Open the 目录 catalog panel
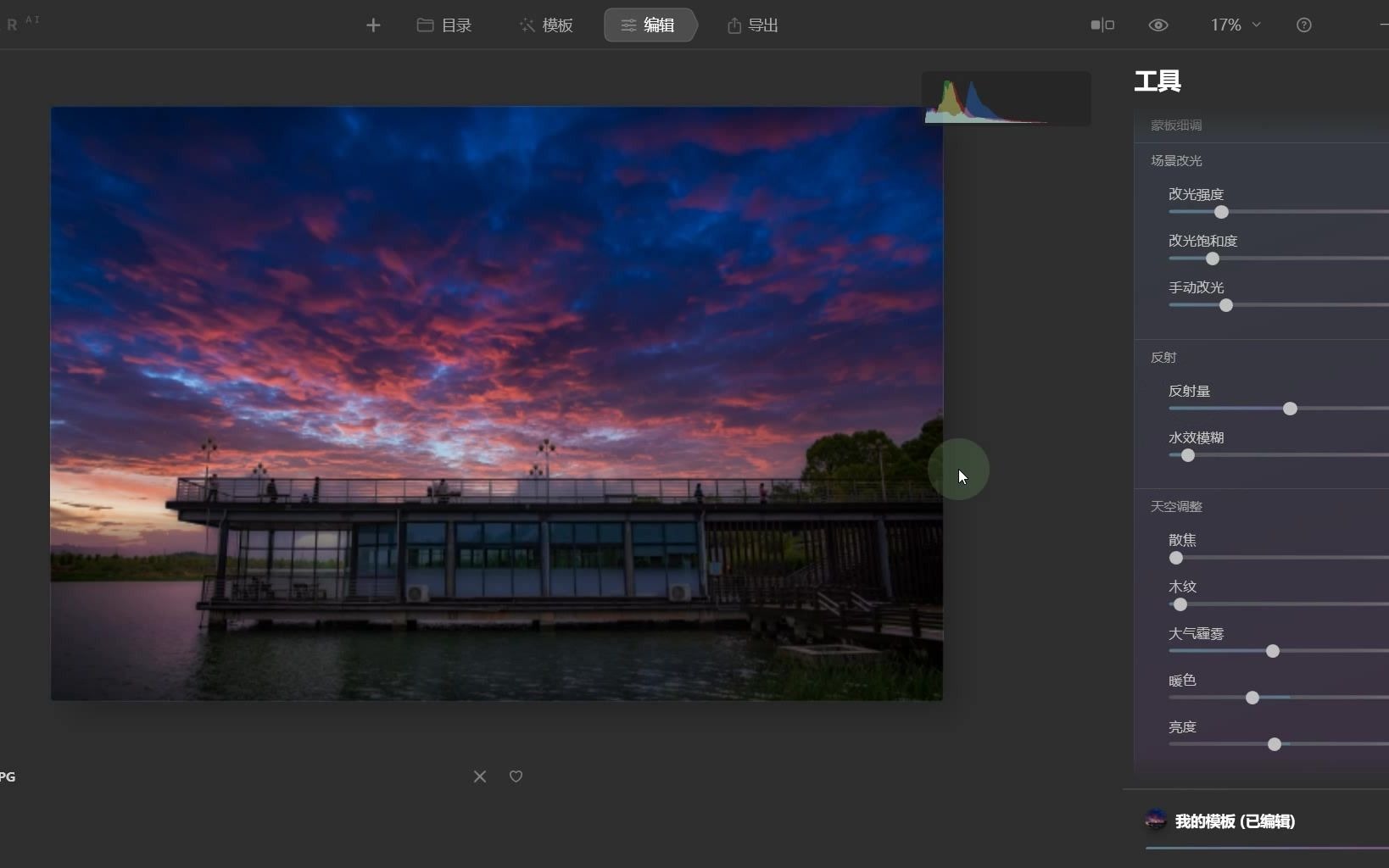Screen dimensions: 1389x868 point(443,25)
